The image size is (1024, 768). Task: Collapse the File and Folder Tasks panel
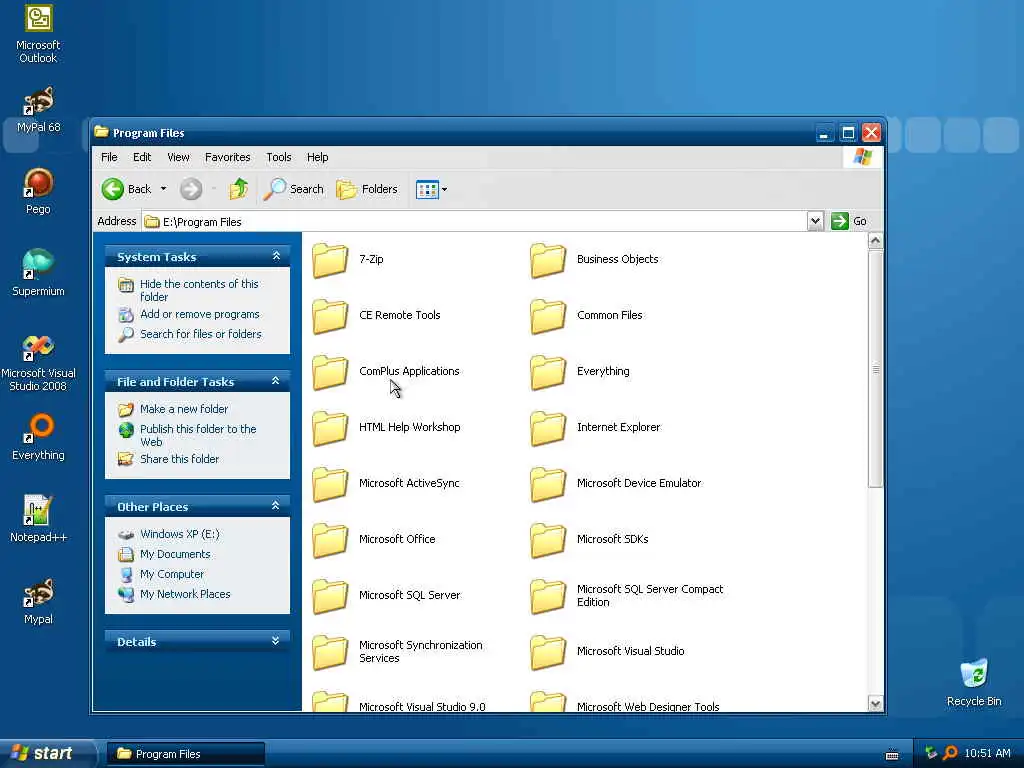276,381
